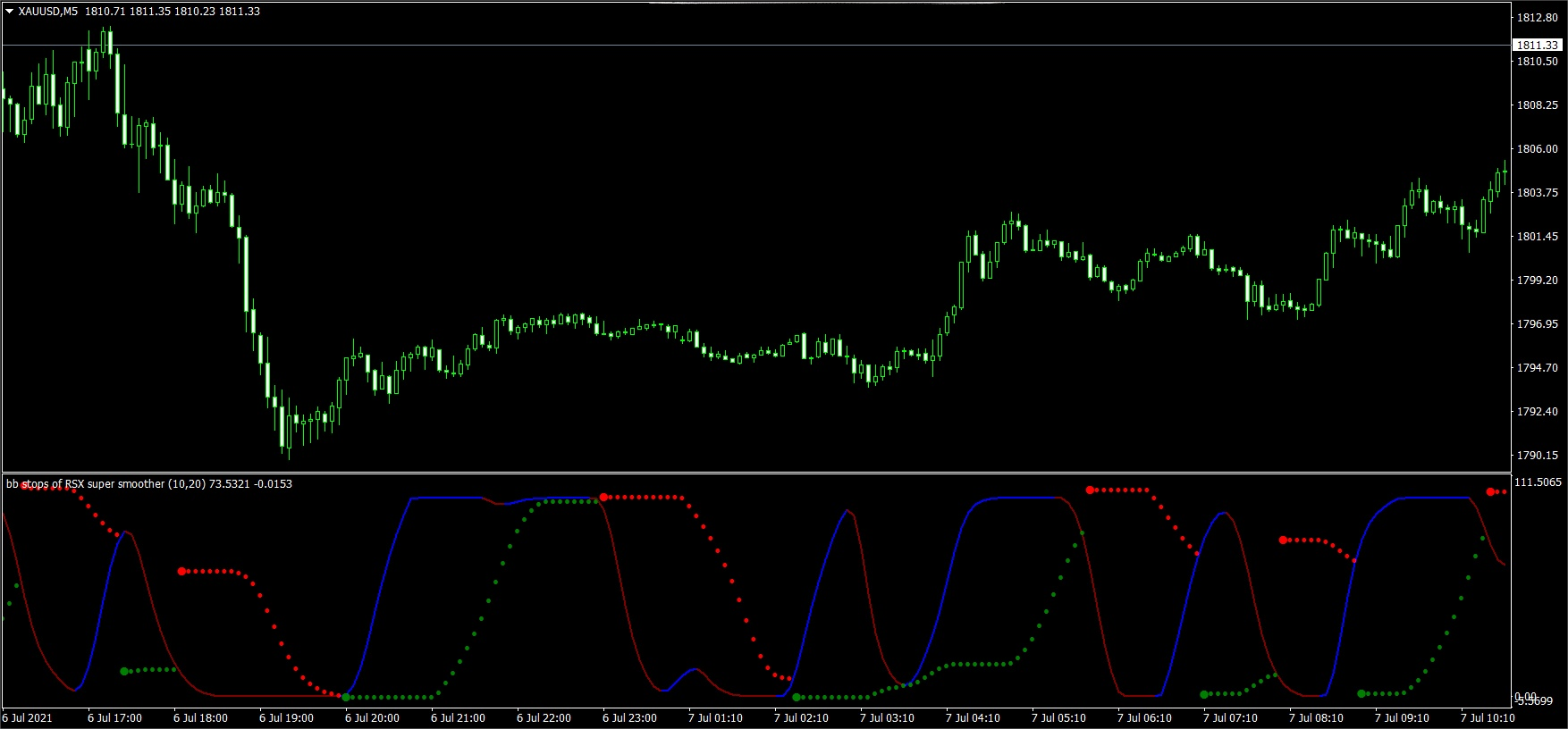Click the large red dot at 6 Jul 23:00

[x=604, y=497]
